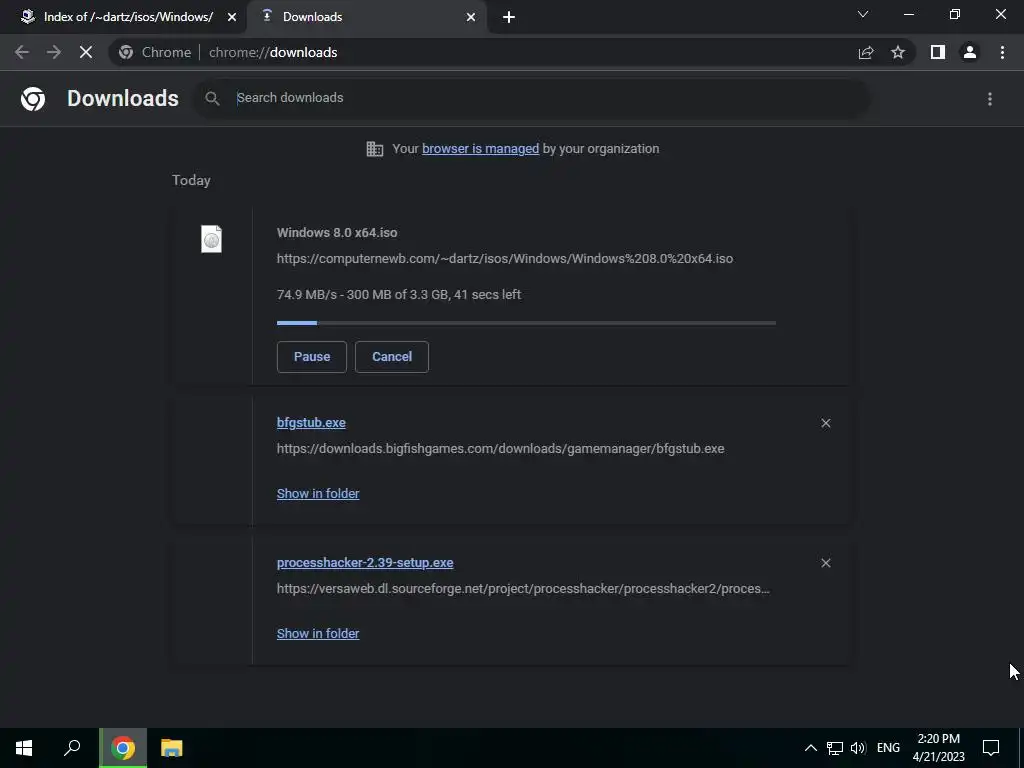
Task: Open processhacker-2.39-setup.exe file link
Action: pyautogui.click(x=365, y=562)
